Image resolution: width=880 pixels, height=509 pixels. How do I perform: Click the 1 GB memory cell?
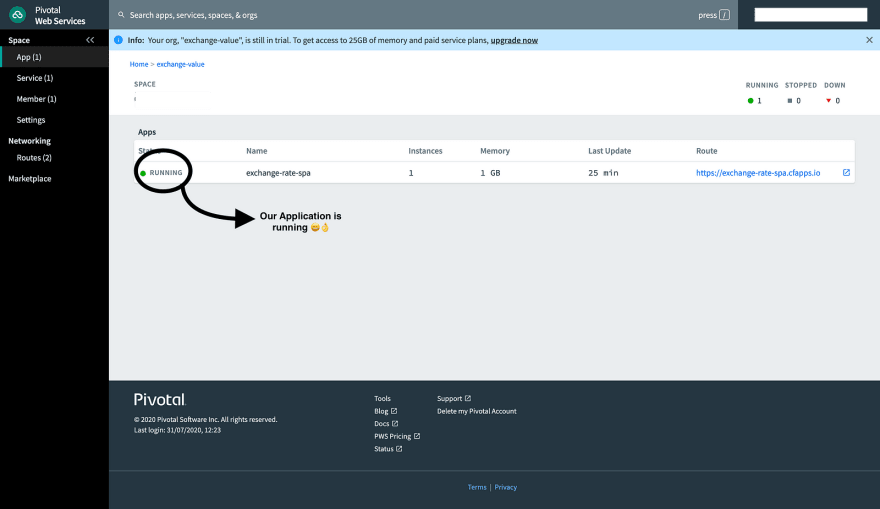tap(490, 173)
